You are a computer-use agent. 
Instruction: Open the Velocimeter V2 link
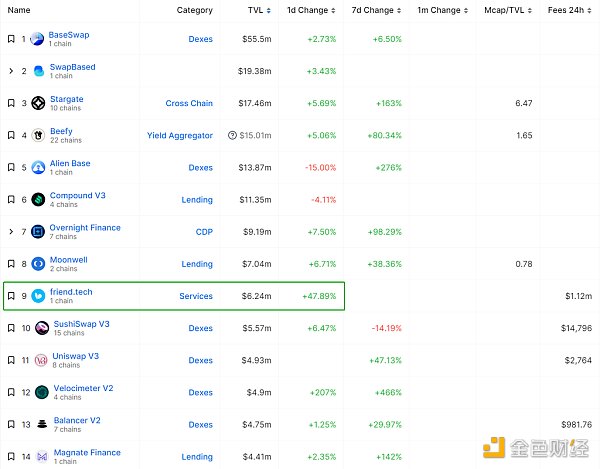point(83,388)
